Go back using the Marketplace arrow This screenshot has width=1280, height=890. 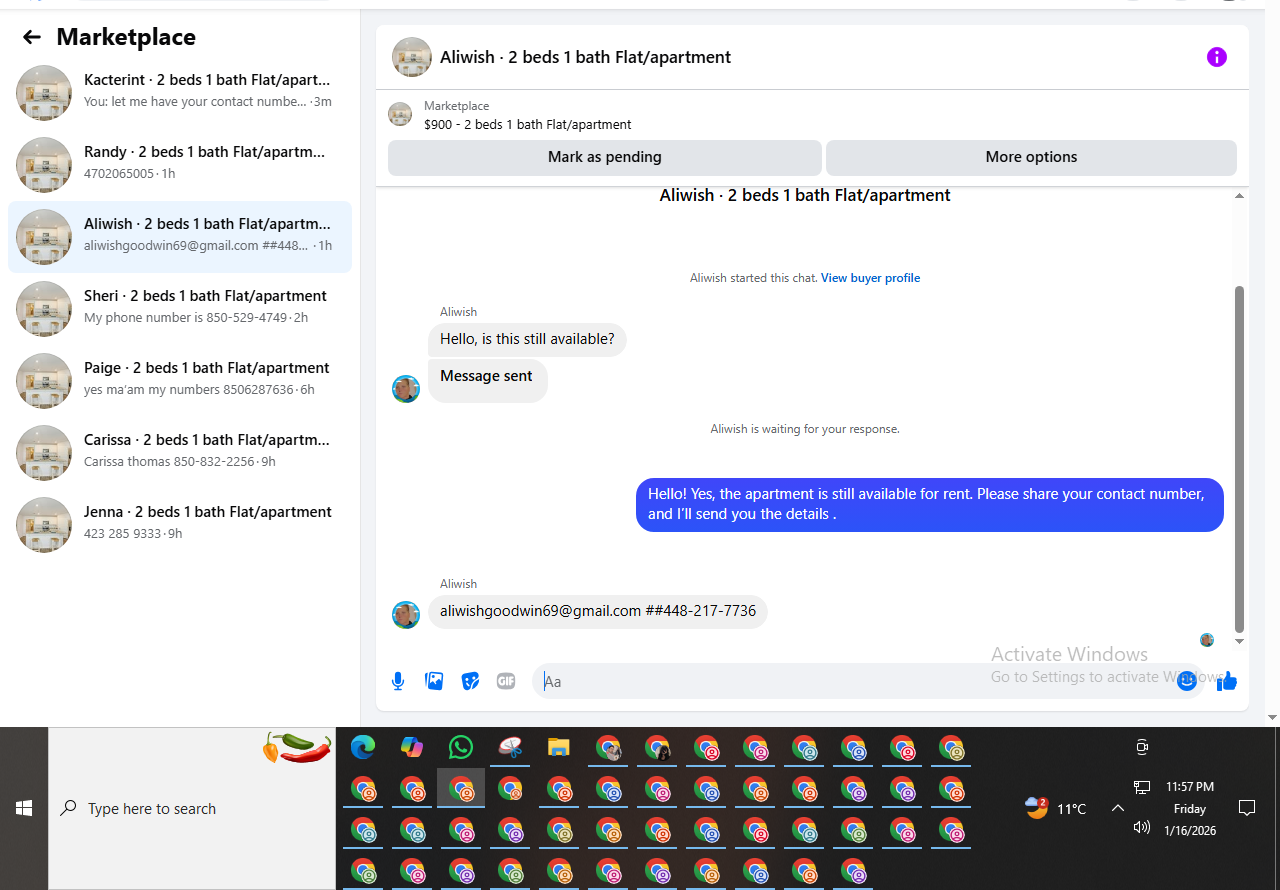(32, 37)
